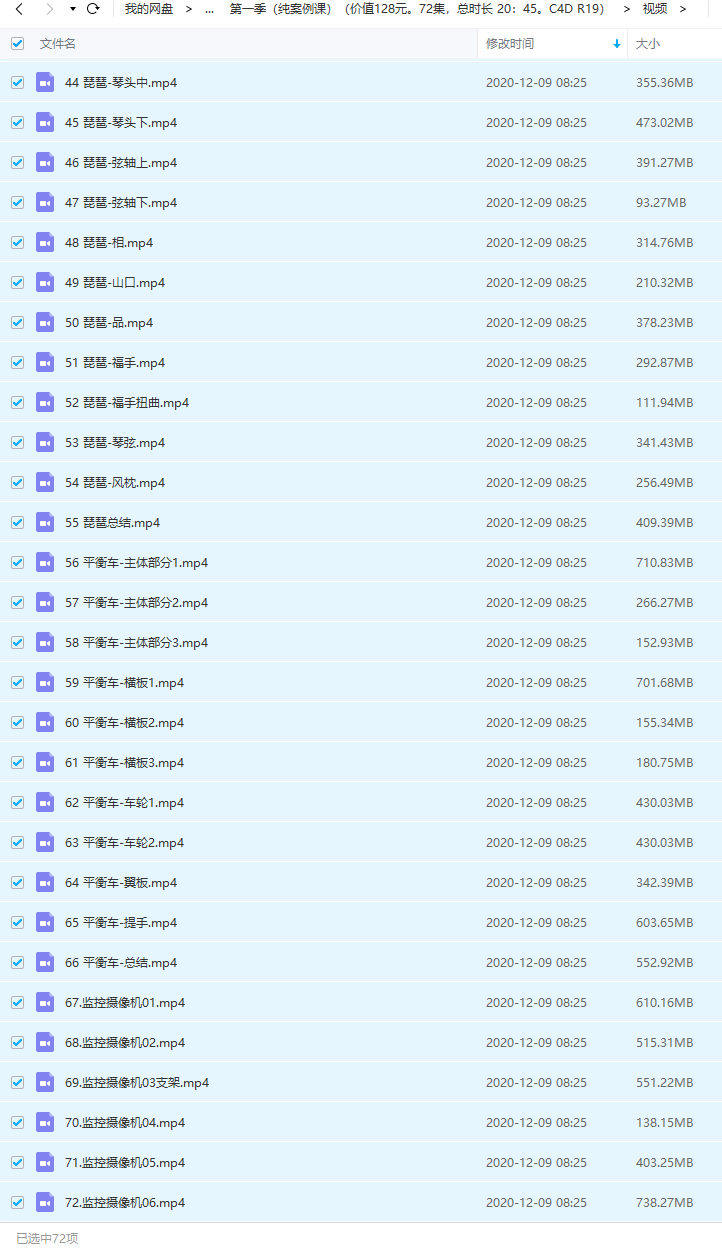
Task: Click video icon of 56 平衡车-主体部分1.mp4
Action: point(45,562)
